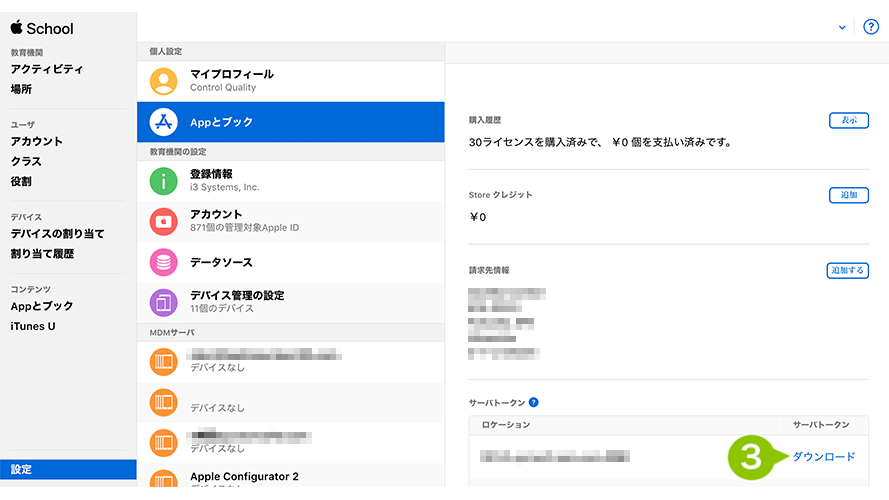This screenshot has height=500, width=889.
Task: Click the サーバトークン column header
Action: tap(820, 425)
